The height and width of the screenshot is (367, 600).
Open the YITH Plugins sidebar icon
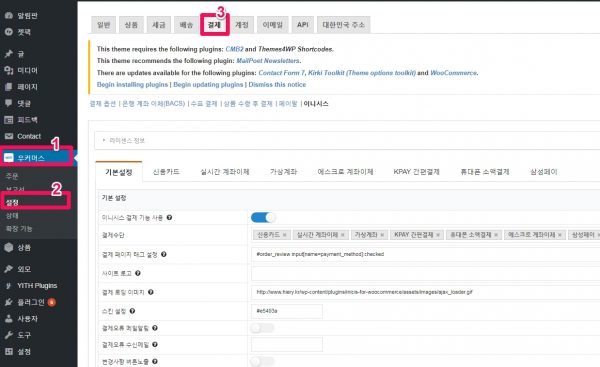8,285
